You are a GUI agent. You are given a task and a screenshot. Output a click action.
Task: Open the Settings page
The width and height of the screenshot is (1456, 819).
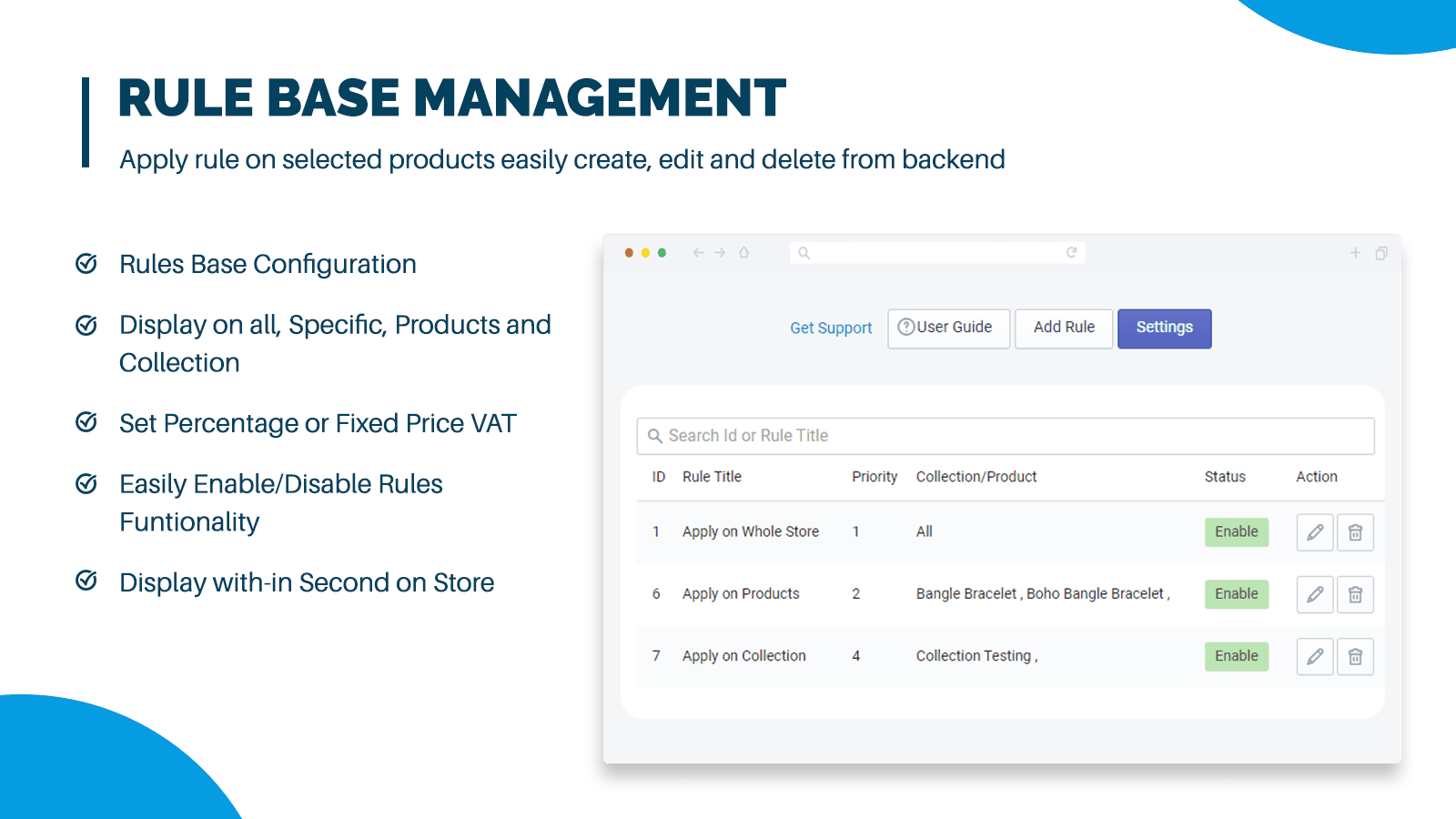(x=1164, y=328)
